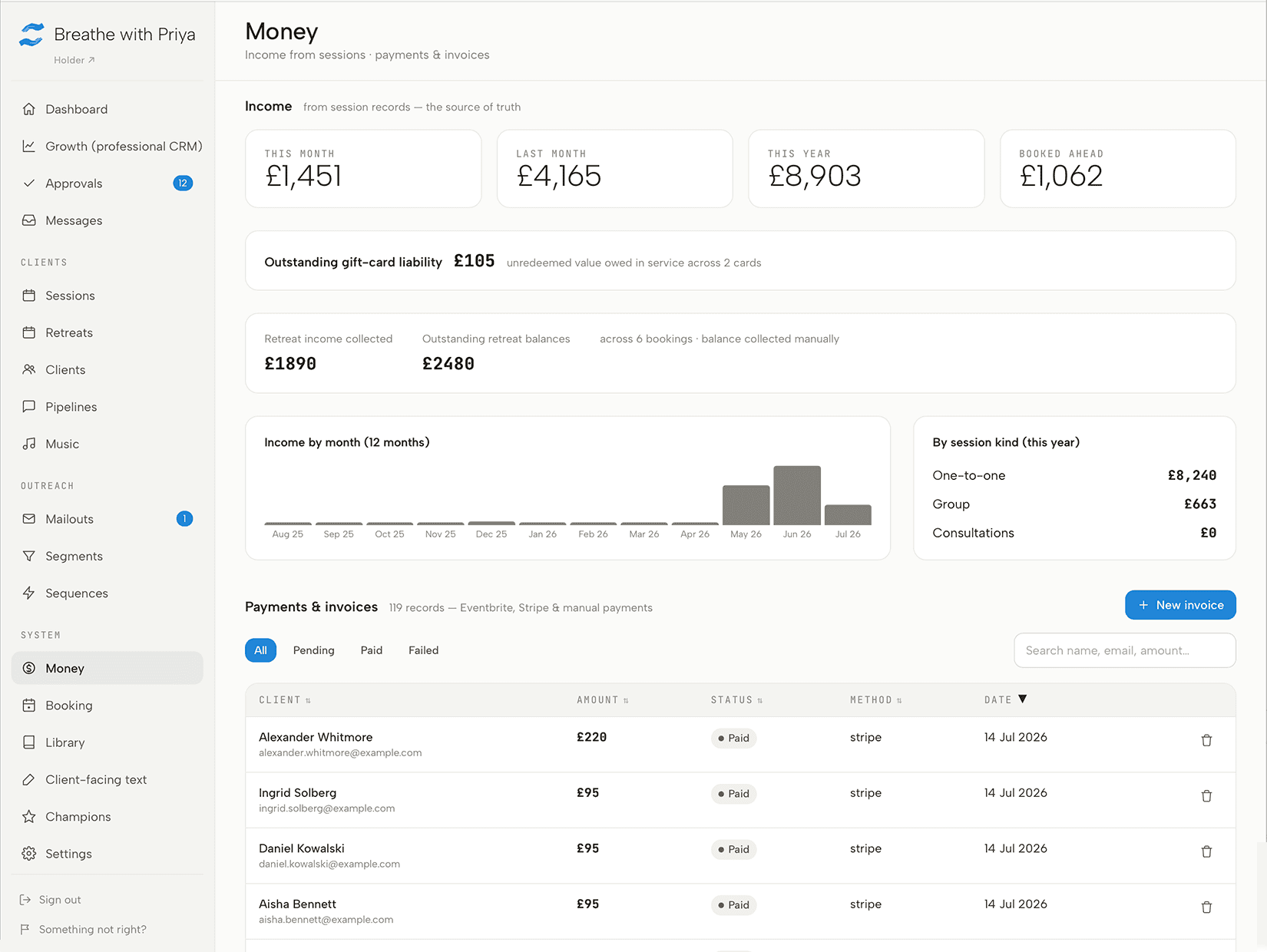Click the Sequences lightning icon

click(29, 593)
